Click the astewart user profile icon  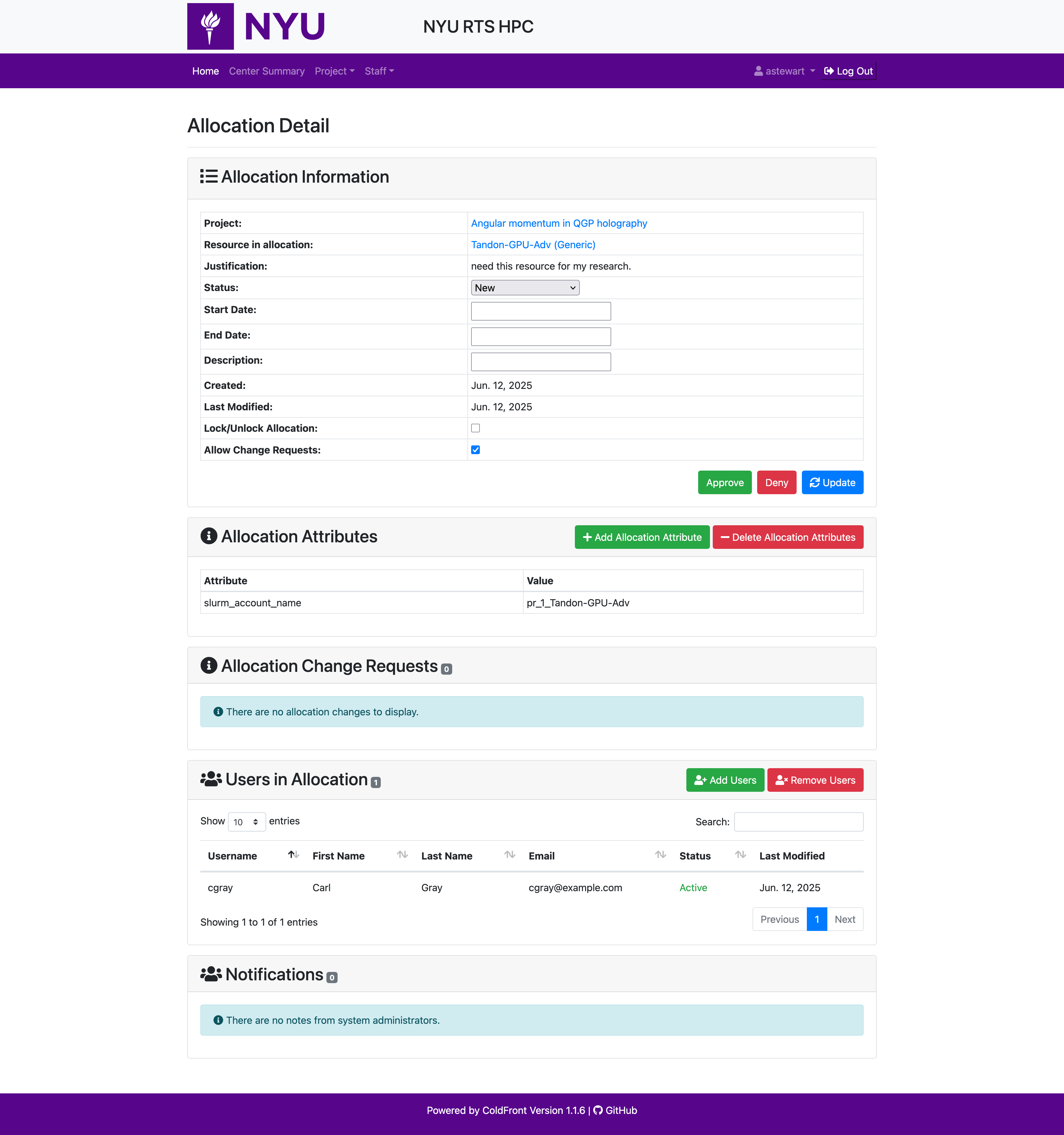click(x=758, y=71)
